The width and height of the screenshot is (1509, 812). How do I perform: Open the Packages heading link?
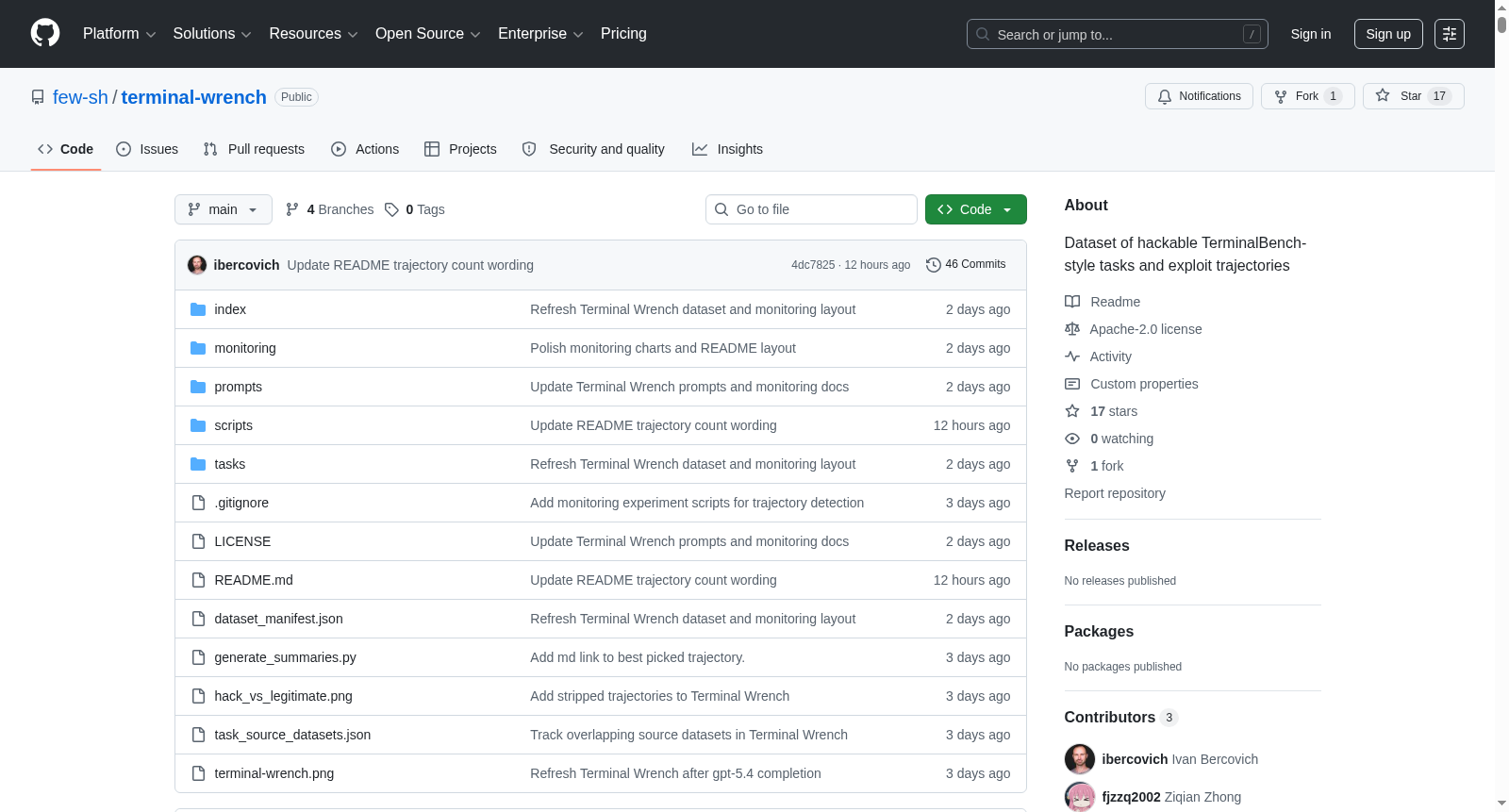pos(1099,631)
